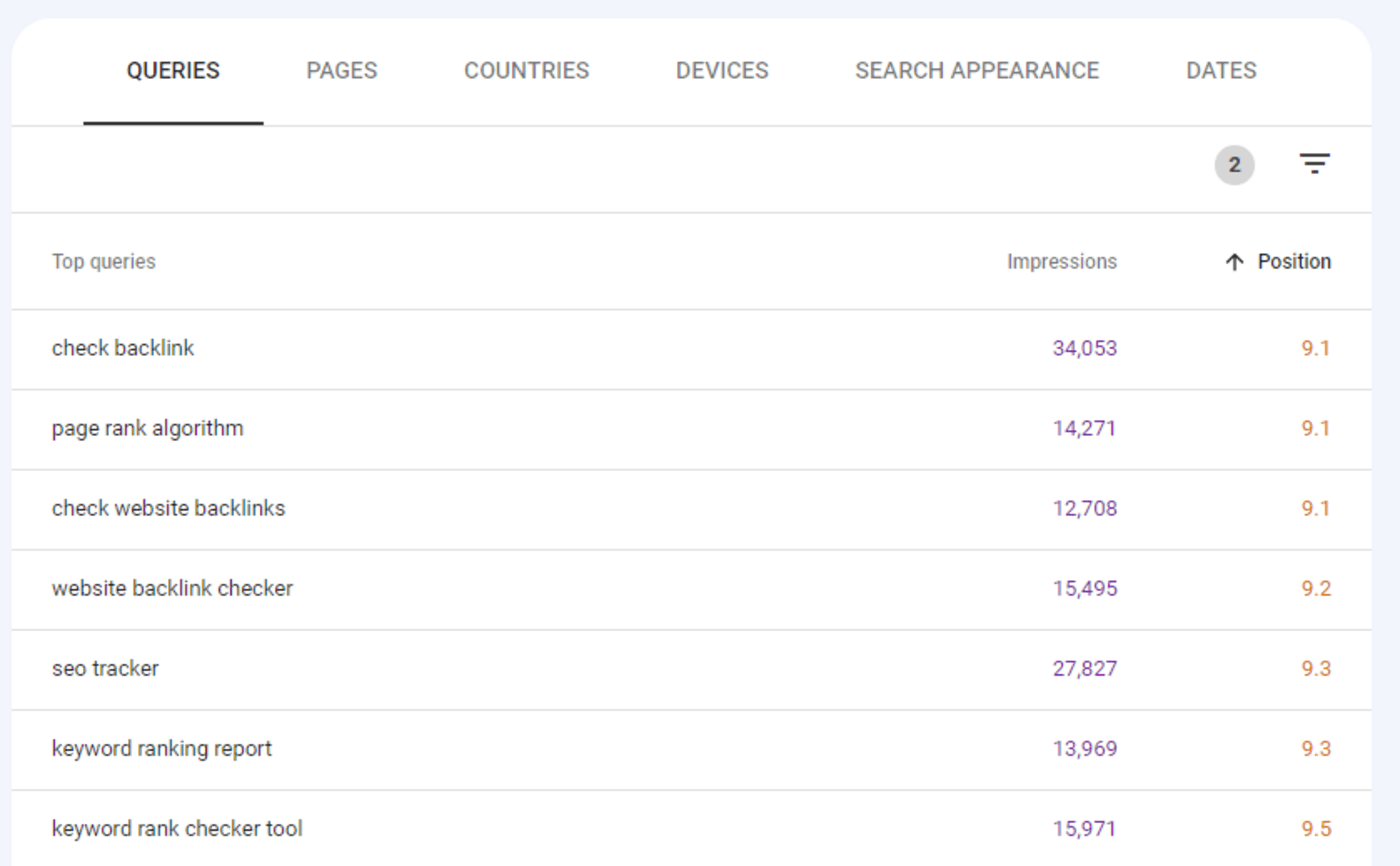Select the DEVICES tab
This screenshot has height=866, width=1400.
point(722,70)
